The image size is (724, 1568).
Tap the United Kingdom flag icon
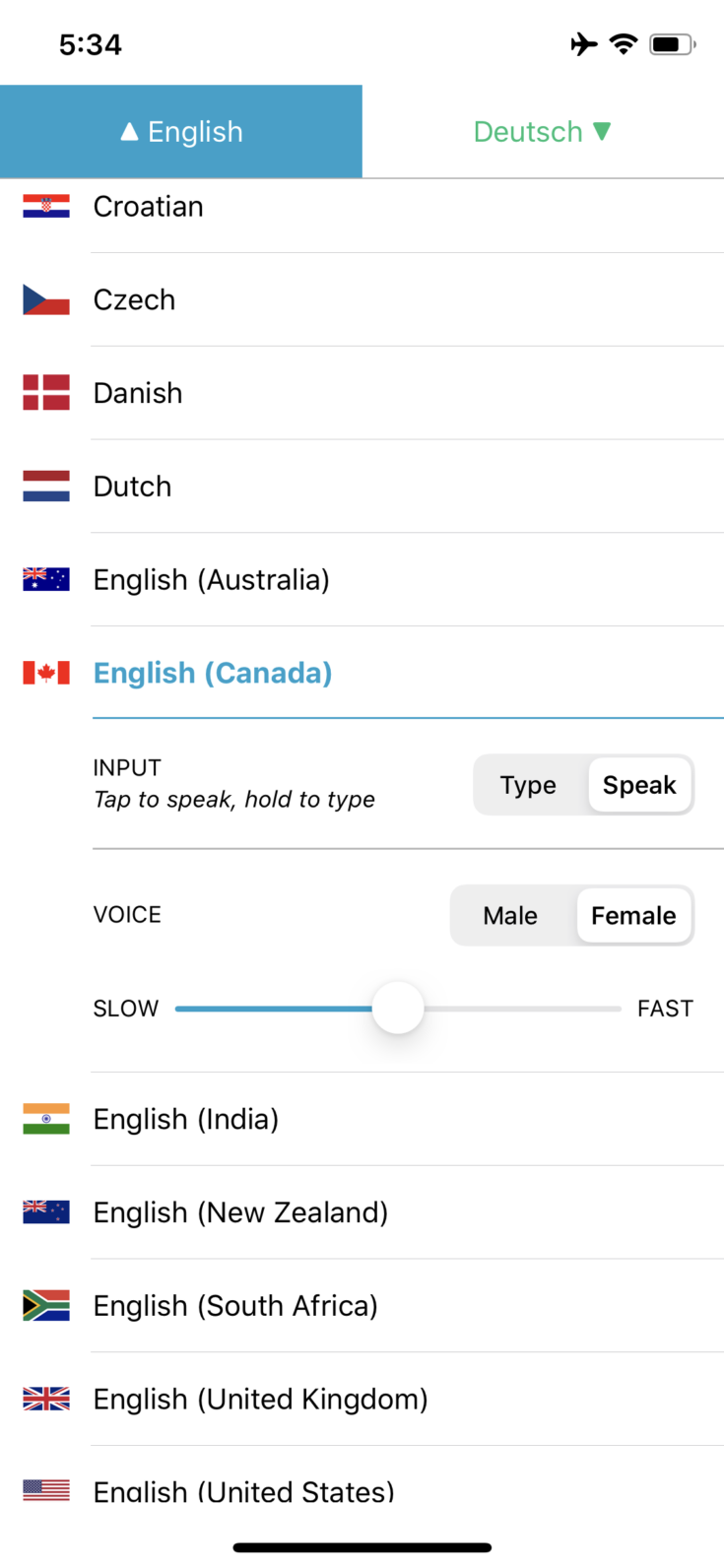click(x=46, y=1400)
